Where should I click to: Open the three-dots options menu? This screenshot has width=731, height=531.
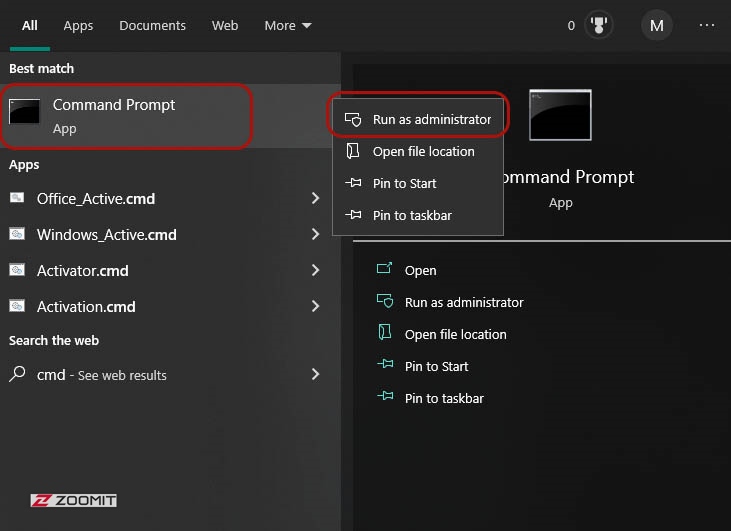[707, 25]
